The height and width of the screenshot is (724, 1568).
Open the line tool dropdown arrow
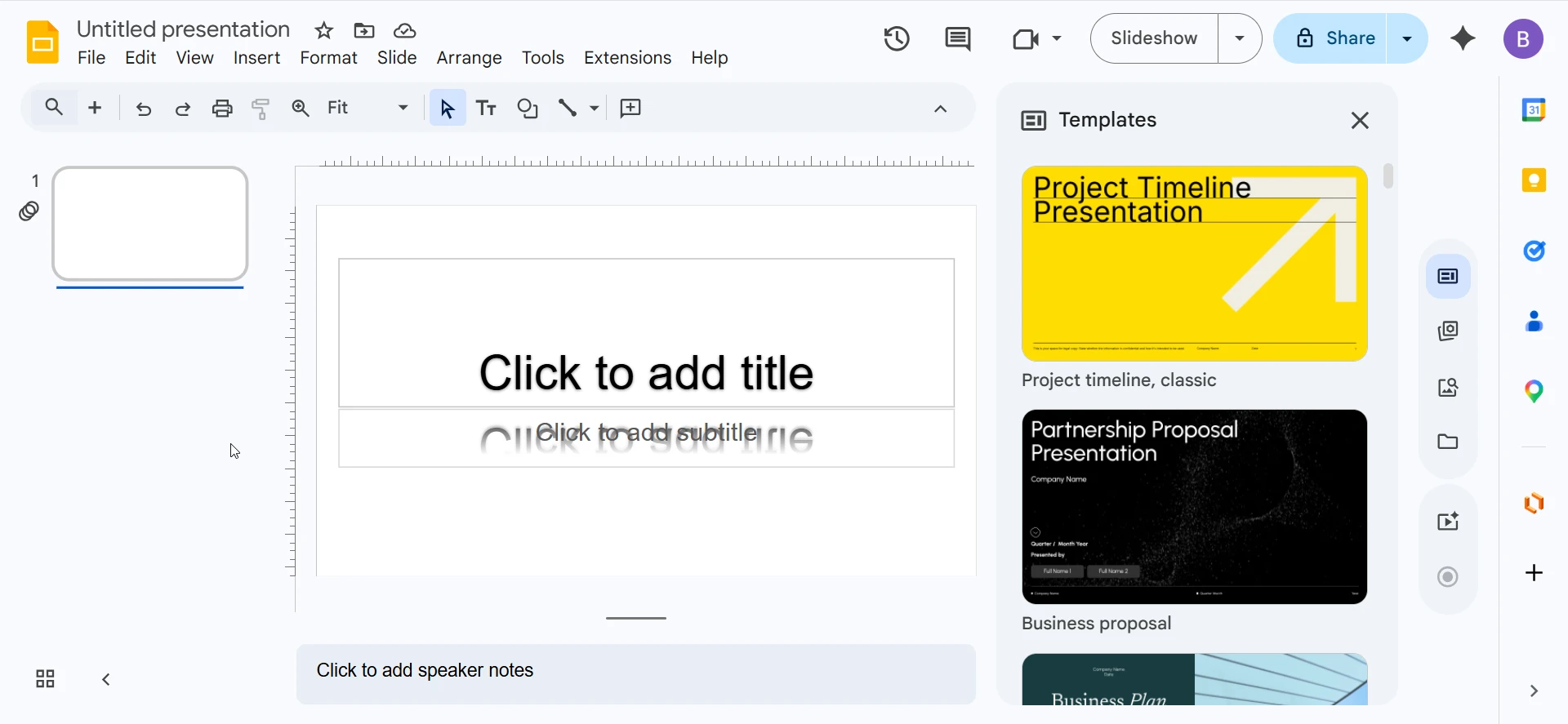(x=595, y=109)
